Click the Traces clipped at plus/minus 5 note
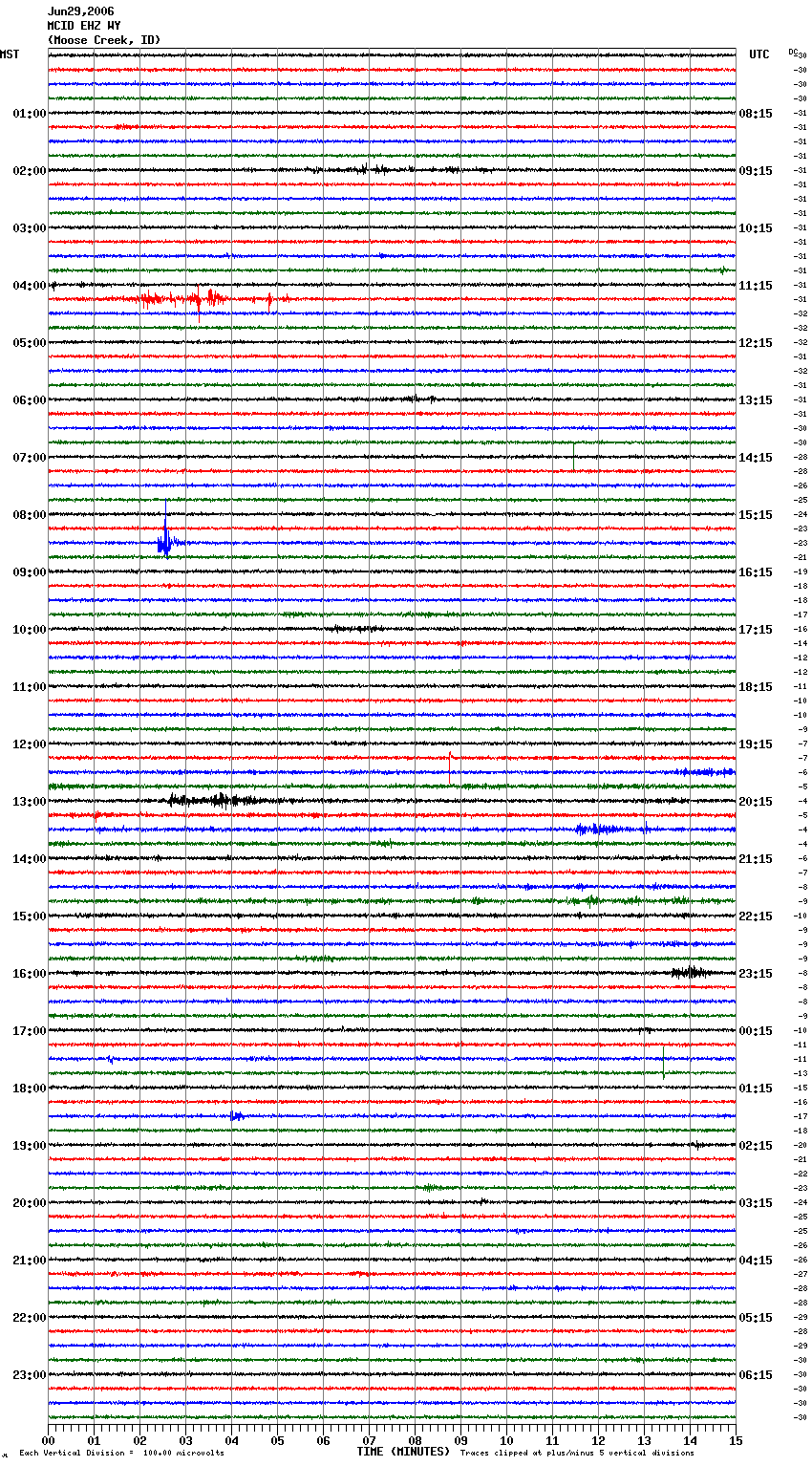This screenshot has width=812, height=1466. (x=577, y=1453)
